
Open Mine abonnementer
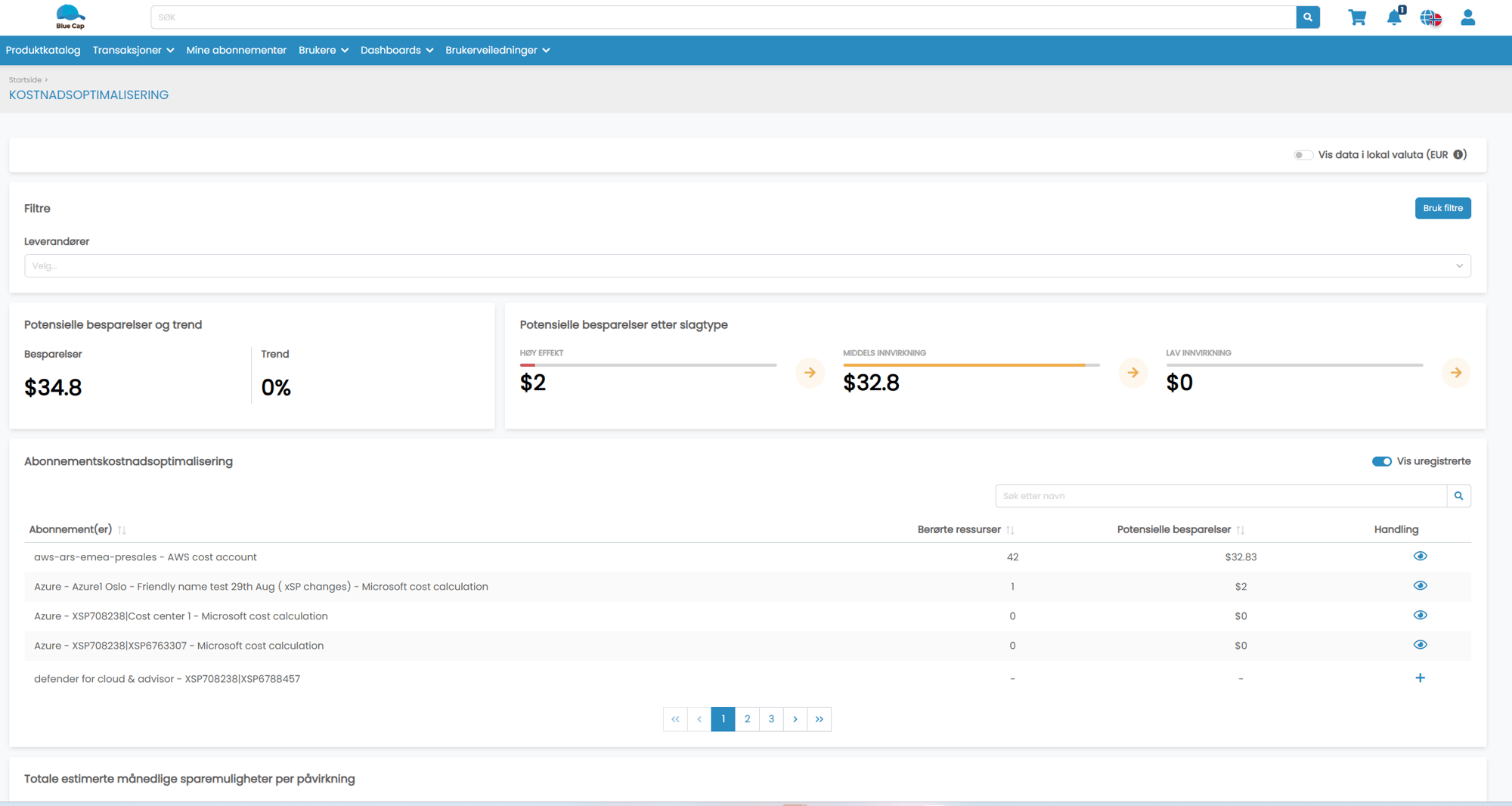pos(236,50)
